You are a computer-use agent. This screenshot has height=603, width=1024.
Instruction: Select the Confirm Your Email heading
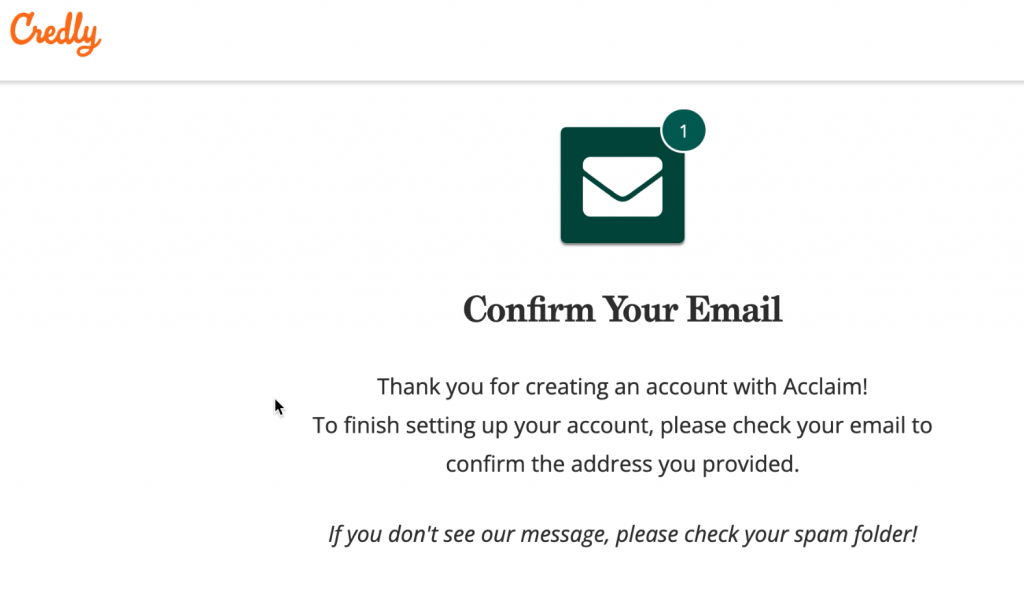point(622,309)
